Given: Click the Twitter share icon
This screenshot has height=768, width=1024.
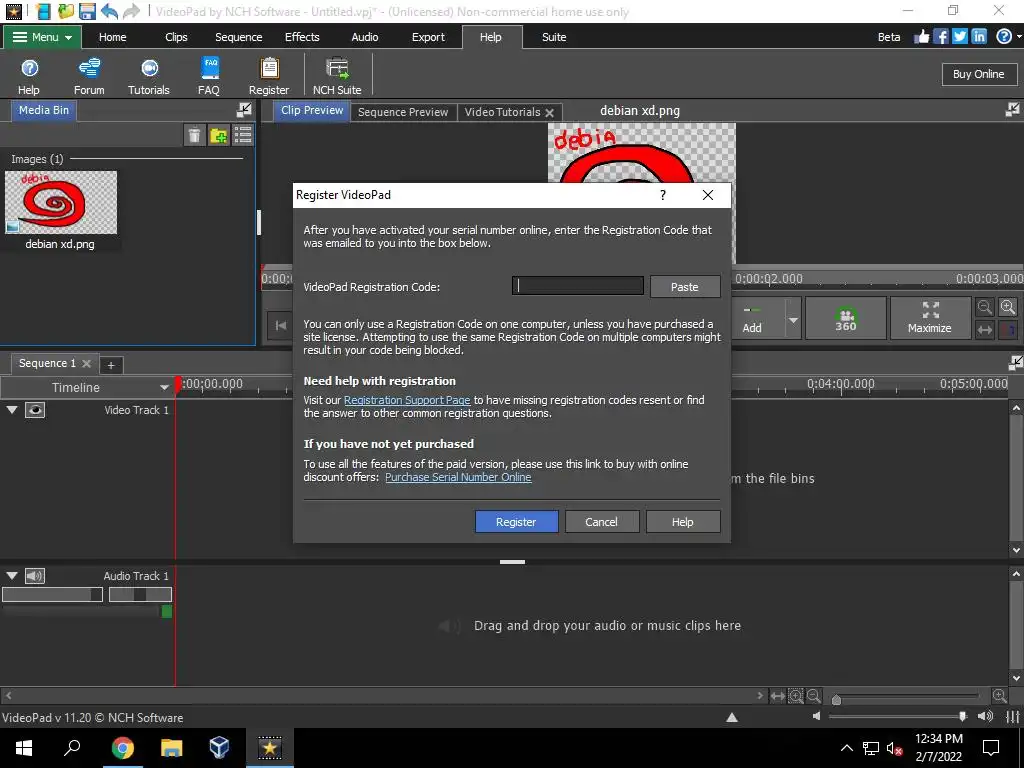Looking at the screenshot, I should point(960,37).
